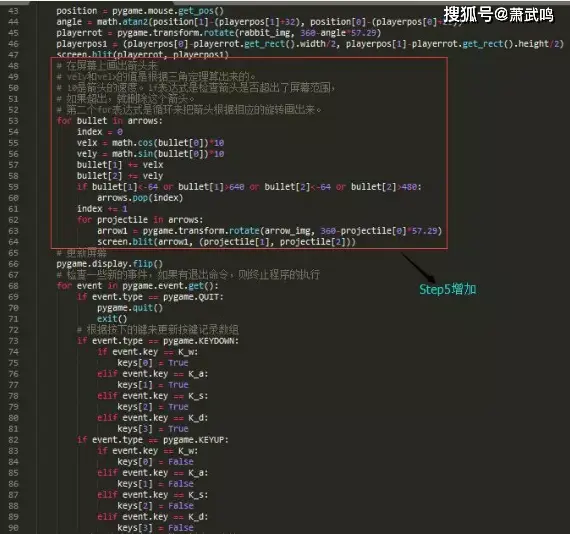Click 'if event.type == pygame.KEYUP:' line
The height and width of the screenshot is (534, 570).
tap(153, 440)
